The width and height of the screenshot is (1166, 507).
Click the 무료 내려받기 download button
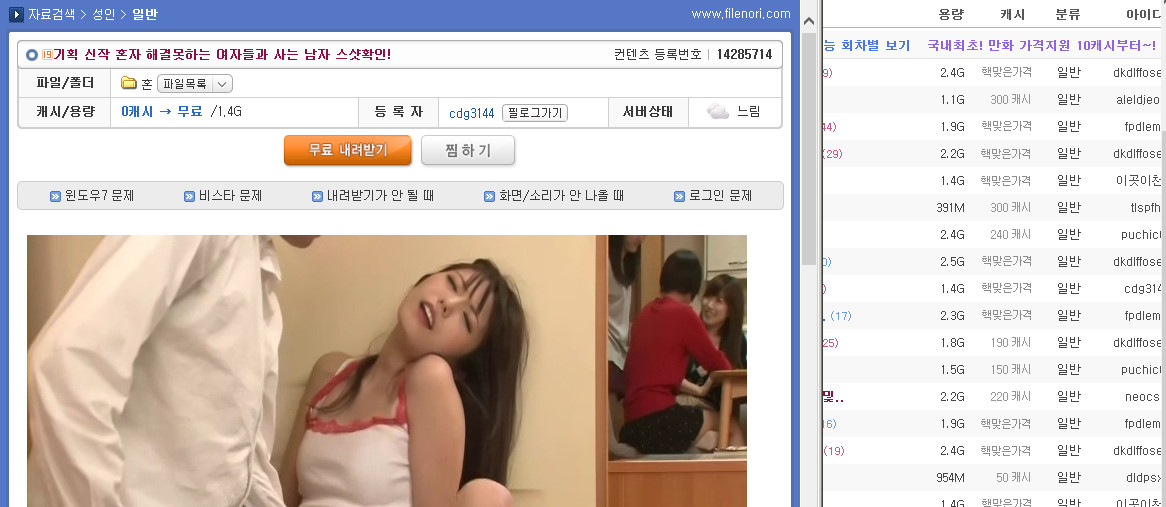tap(347, 150)
